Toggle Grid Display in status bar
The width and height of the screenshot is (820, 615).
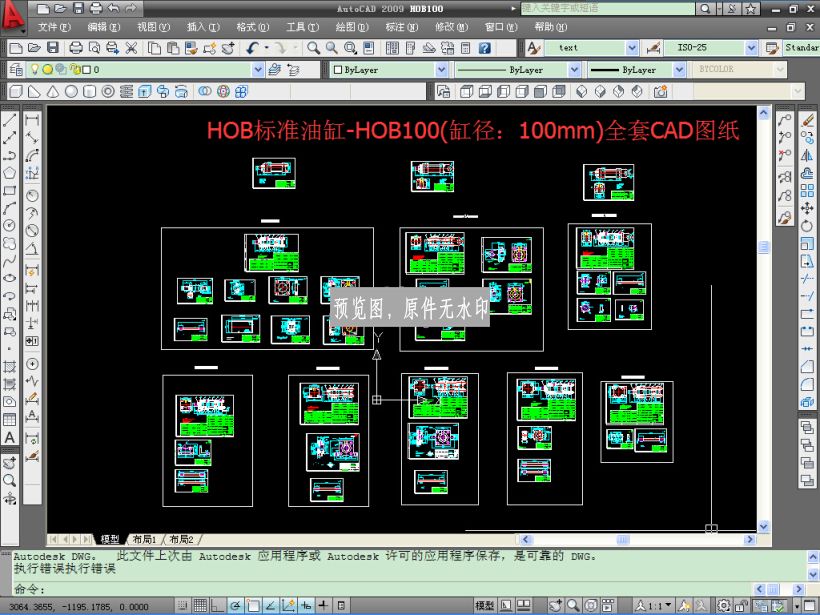pos(200,606)
